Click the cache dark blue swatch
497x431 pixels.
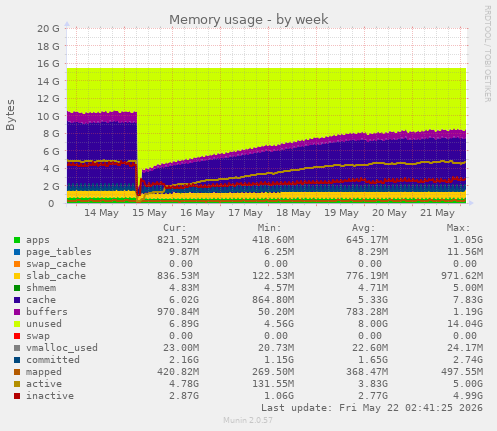[x=17, y=300]
